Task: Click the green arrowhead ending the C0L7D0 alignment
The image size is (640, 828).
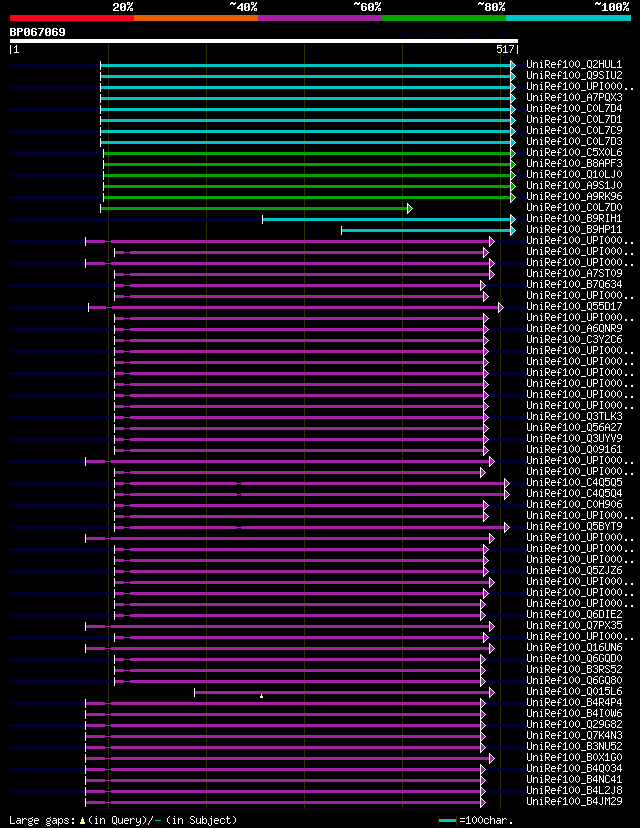Action: click(x=410, y=209)
